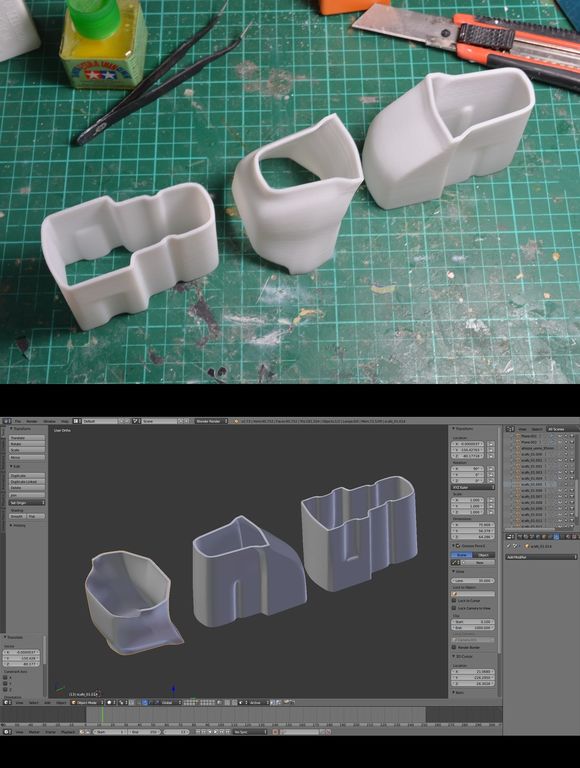Open the viewport shading selector
Image resolution: width=580 pixels, height=768 pixels.
[x=111, y=702]
